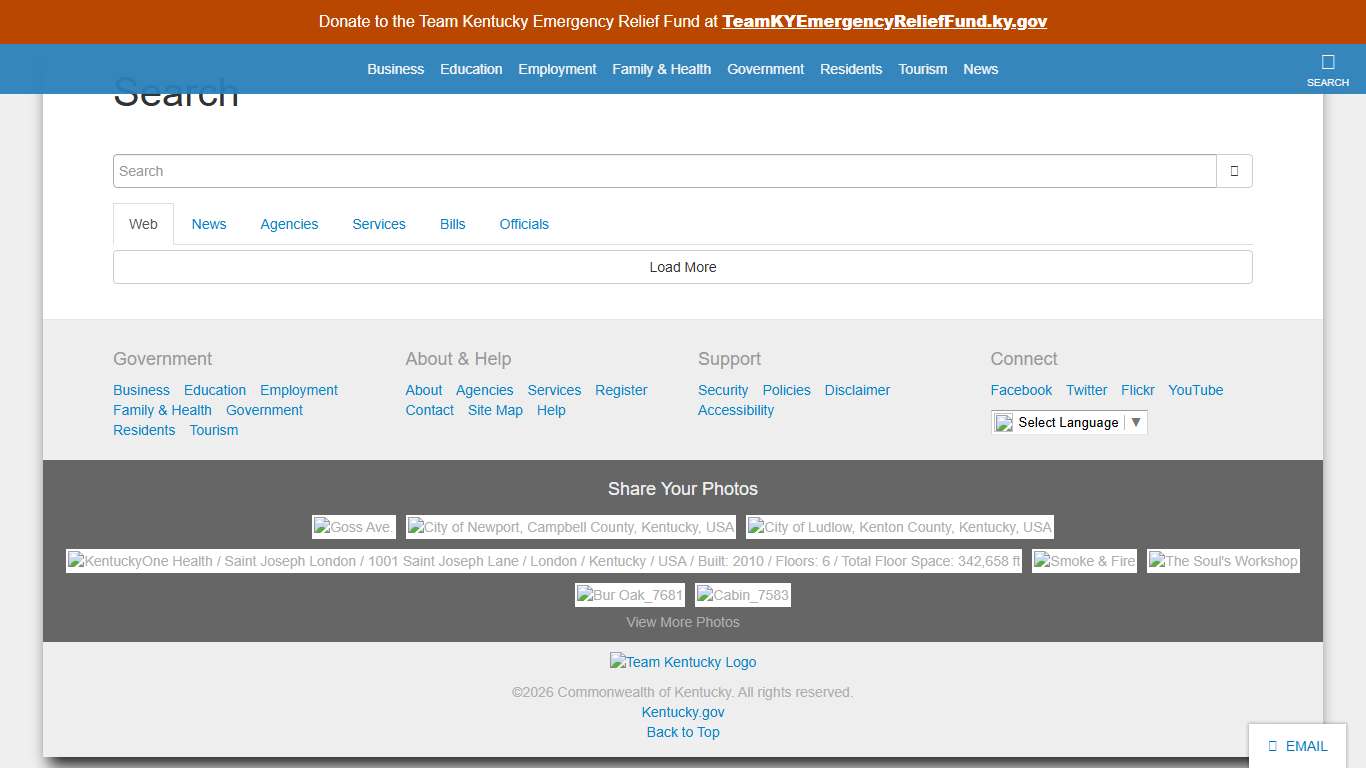Click the Team Kentucky Logo image
1366x768 pixels.
(683, 662)
